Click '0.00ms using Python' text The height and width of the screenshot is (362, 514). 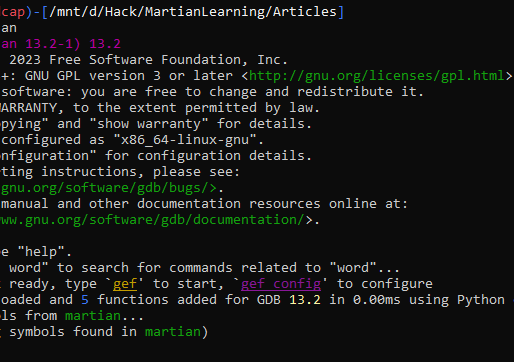[429, 300]
